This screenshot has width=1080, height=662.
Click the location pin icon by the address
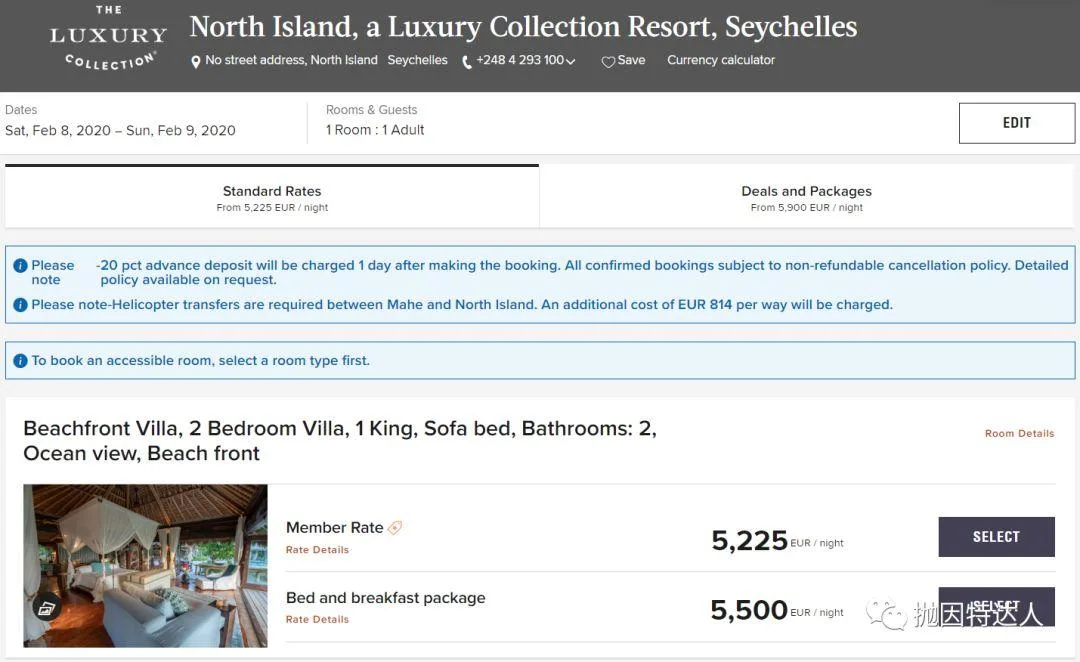click(x=196, y=62)
